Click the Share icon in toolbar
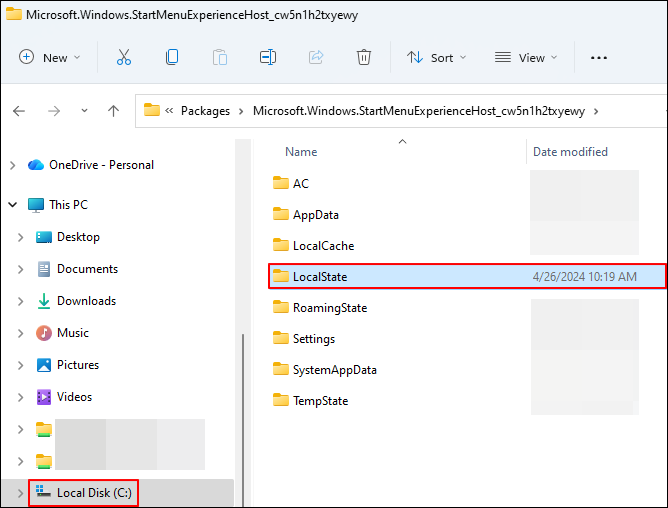 click(316, 57)
